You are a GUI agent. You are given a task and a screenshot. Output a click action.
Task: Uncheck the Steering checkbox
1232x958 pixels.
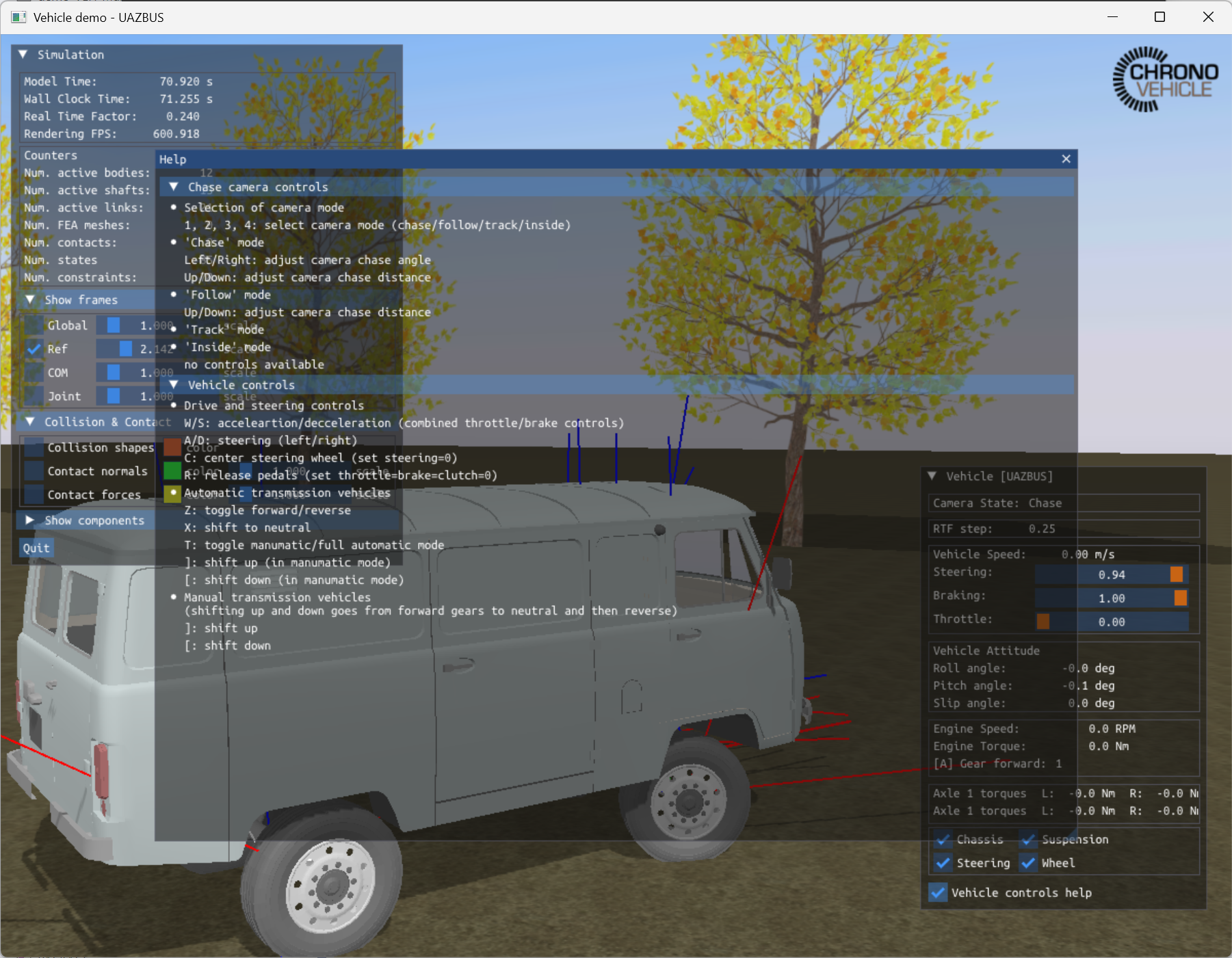point(943,863)
